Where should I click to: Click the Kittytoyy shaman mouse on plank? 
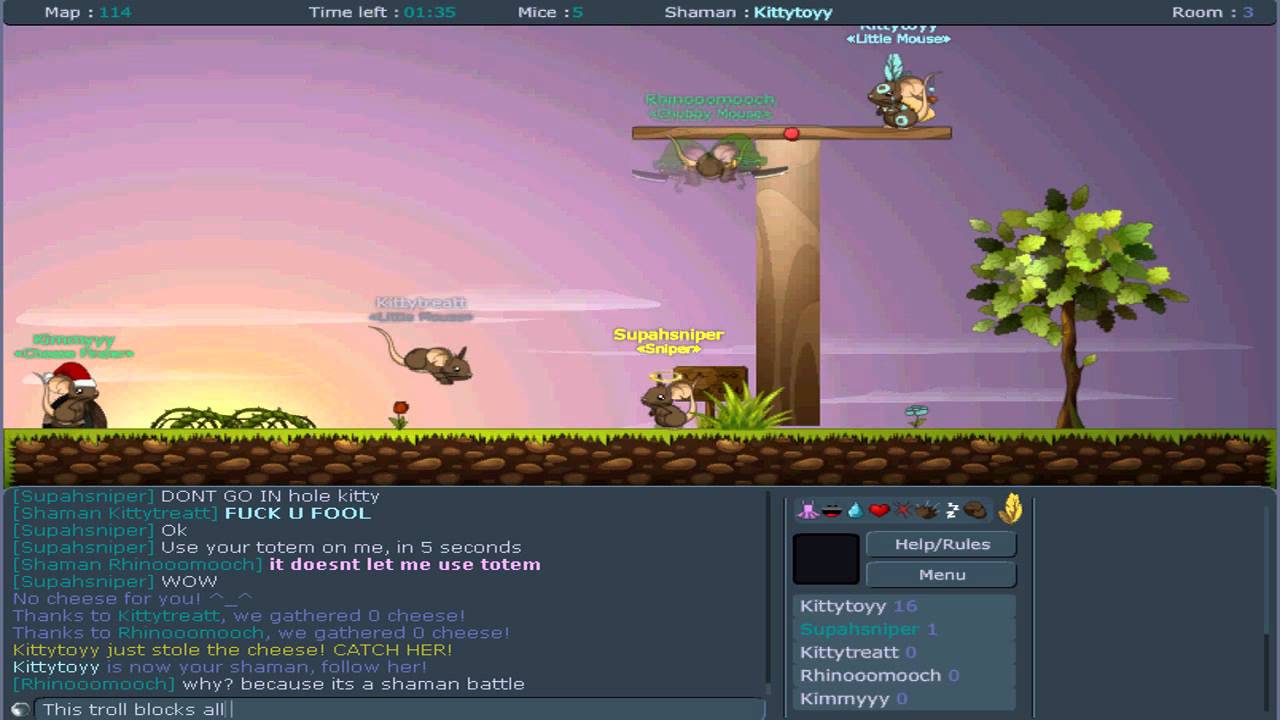[902, 92]
